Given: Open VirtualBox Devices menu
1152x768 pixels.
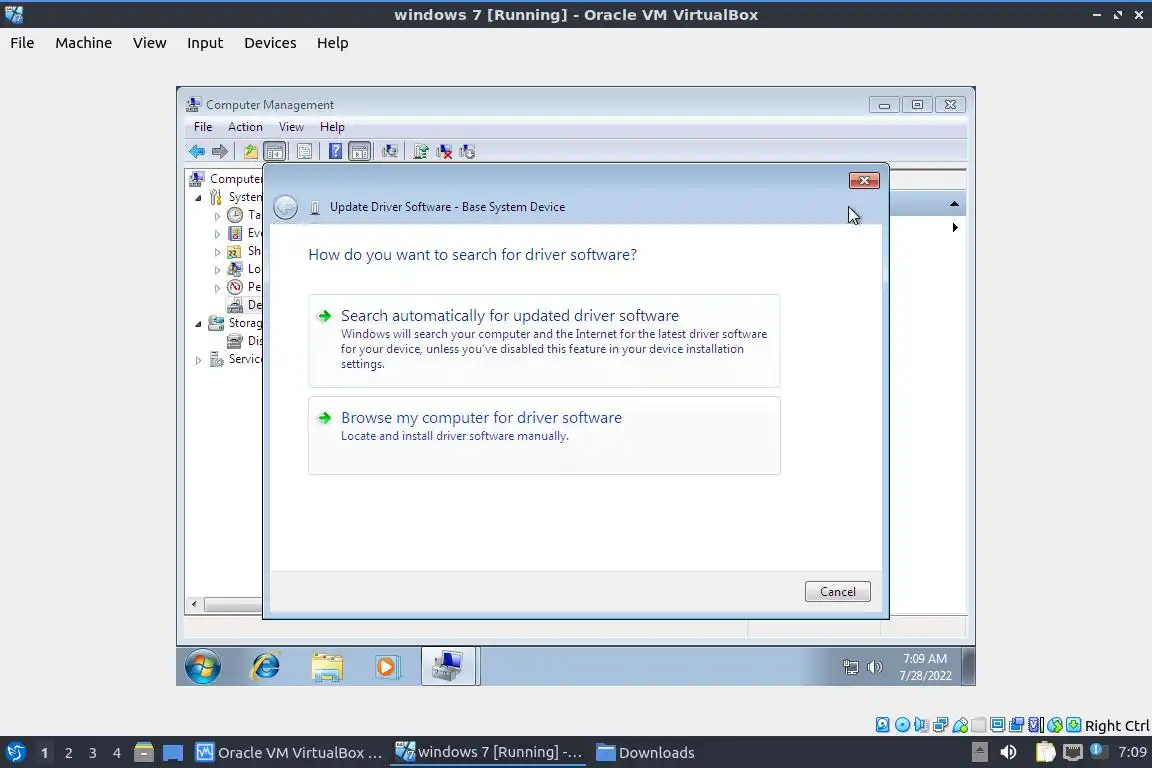Looking at the screenshot, I should click(270, 43).
